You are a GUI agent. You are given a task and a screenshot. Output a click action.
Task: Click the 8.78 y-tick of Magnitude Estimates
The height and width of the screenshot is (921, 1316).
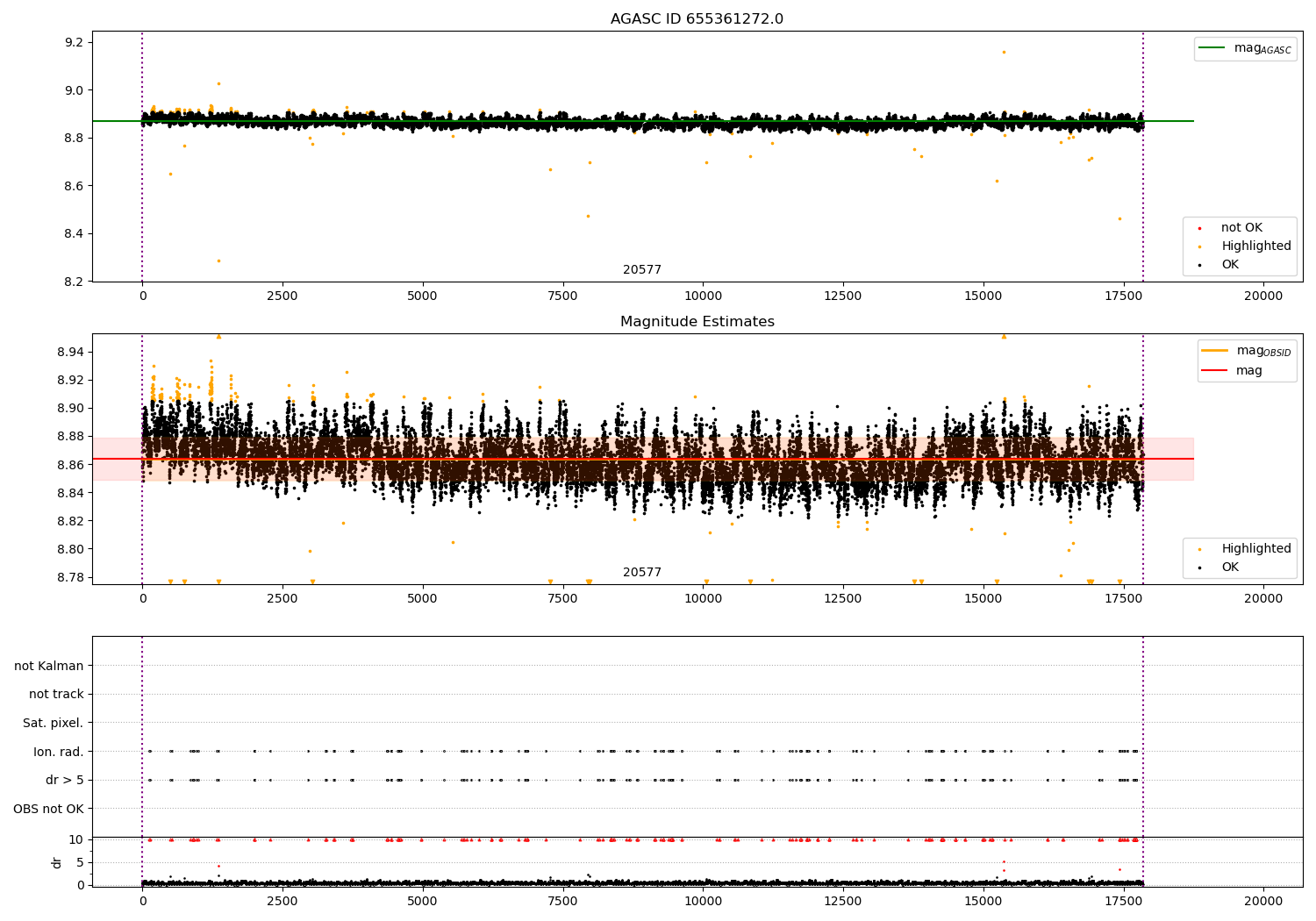click(71, 577)
